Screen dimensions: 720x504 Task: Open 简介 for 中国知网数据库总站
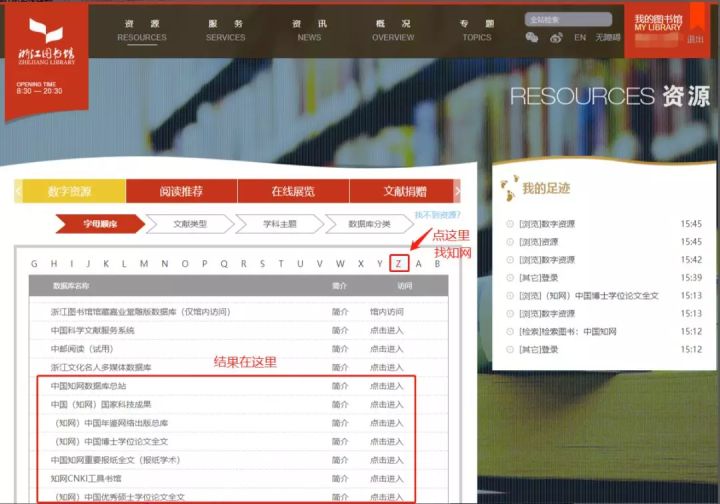pos(340,386)
